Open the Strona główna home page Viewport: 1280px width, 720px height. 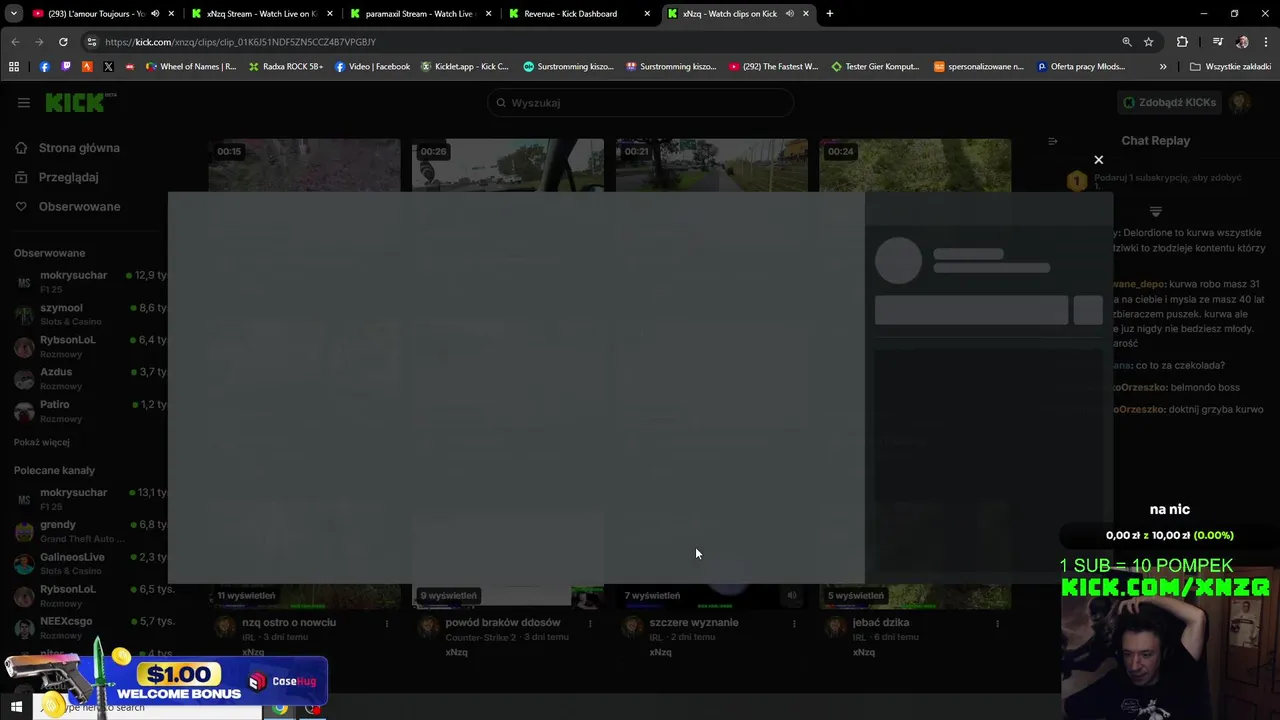coord(79,148)
